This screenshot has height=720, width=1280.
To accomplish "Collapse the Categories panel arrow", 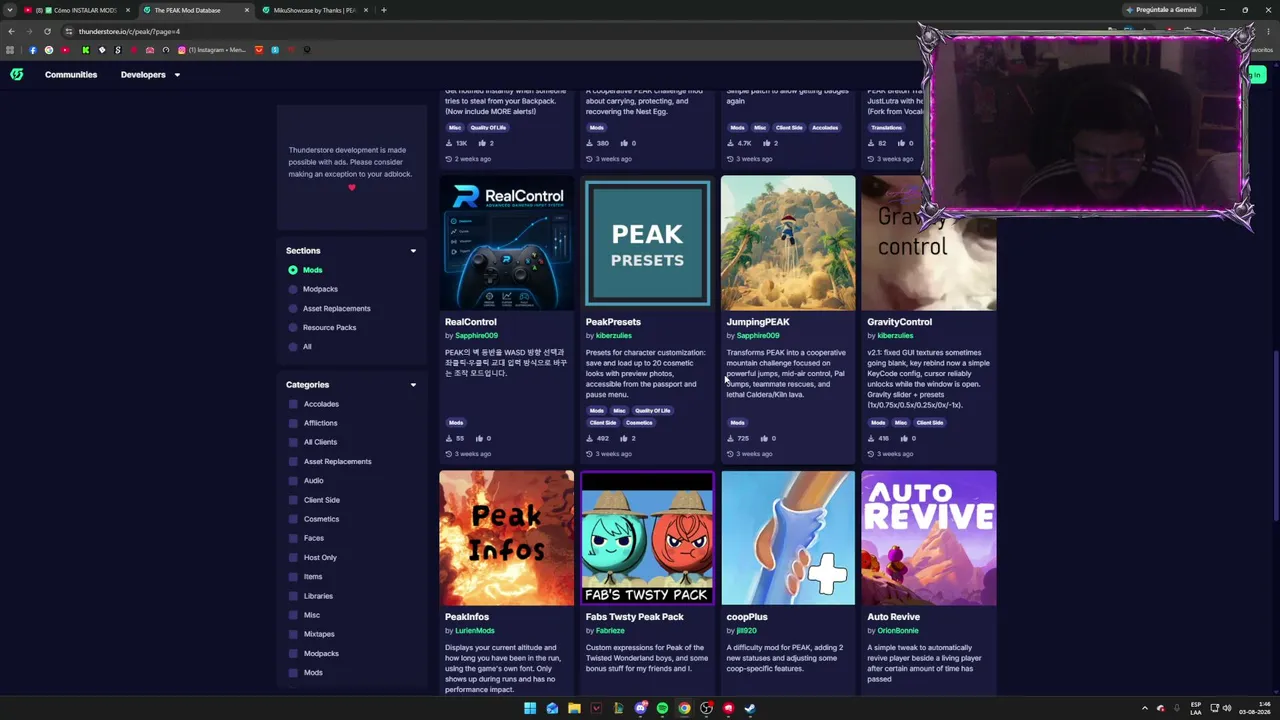I will tap(413, 385).
